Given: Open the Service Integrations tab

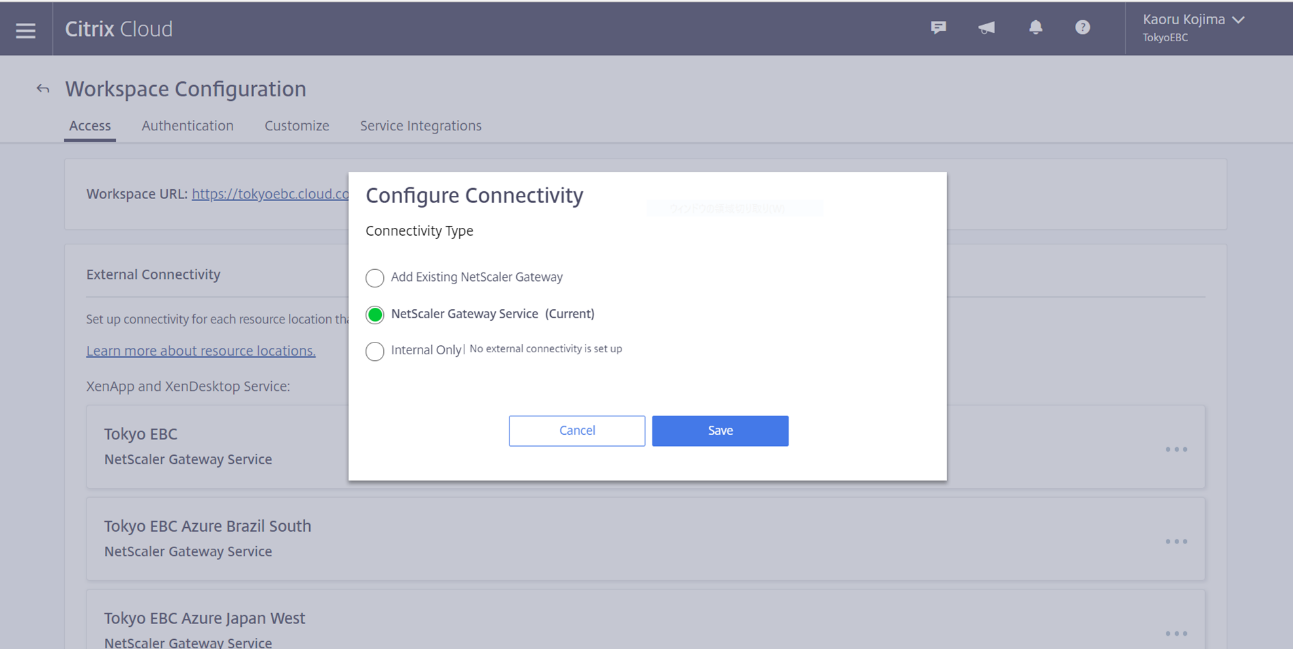Looking at the screenshot, I should 421,126.
